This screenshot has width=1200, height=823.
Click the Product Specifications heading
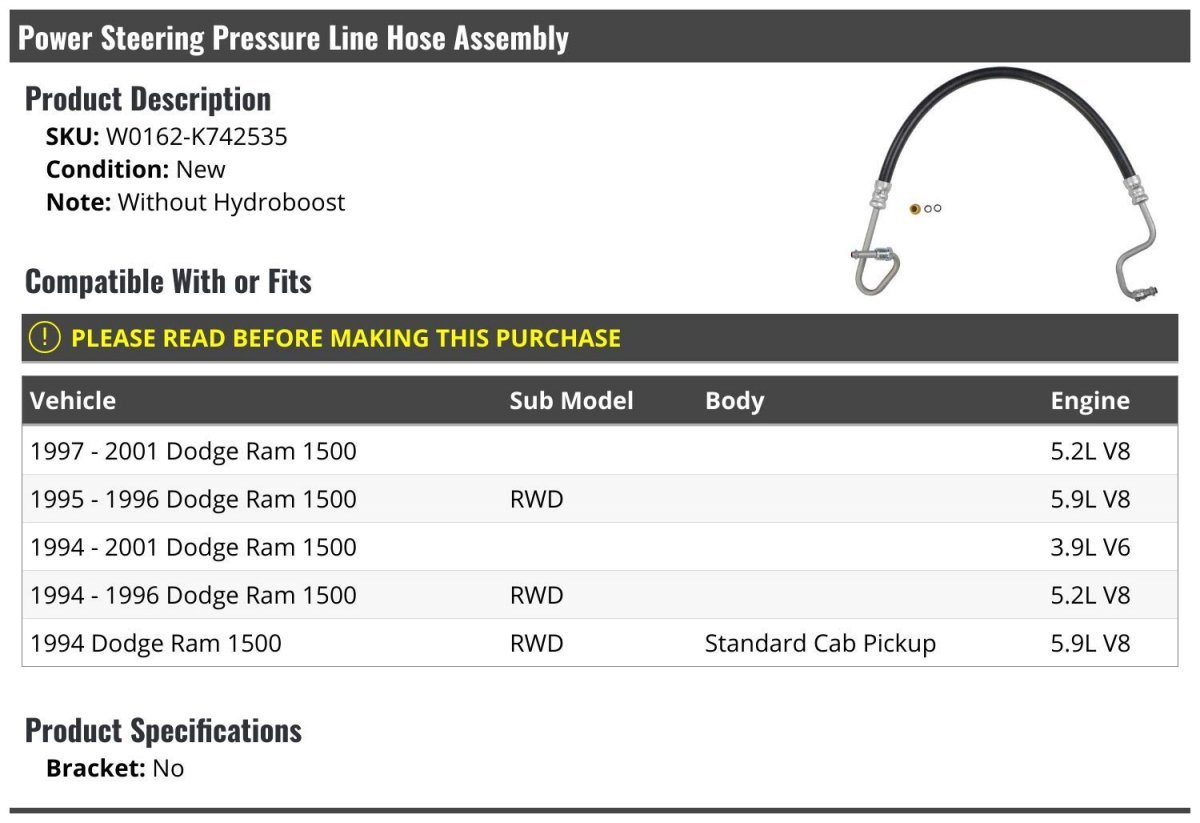(x=163, y=730)
